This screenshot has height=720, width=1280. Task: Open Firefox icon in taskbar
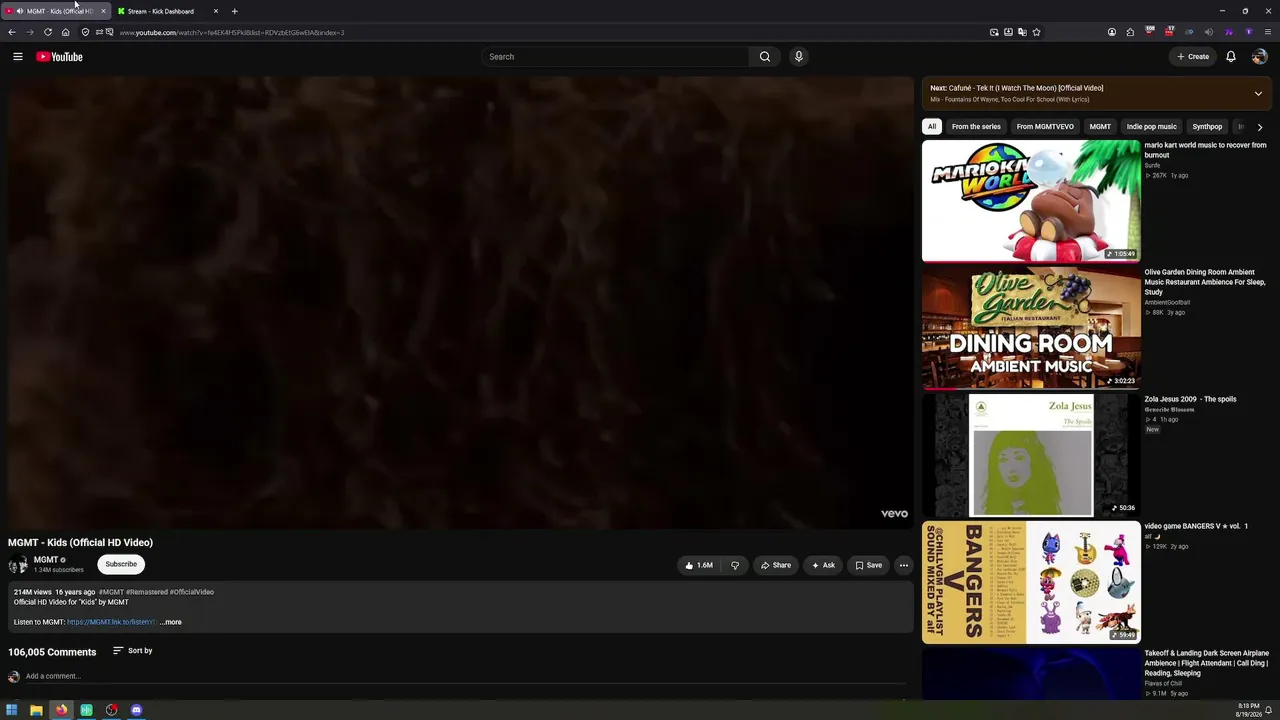pos(61,710)
